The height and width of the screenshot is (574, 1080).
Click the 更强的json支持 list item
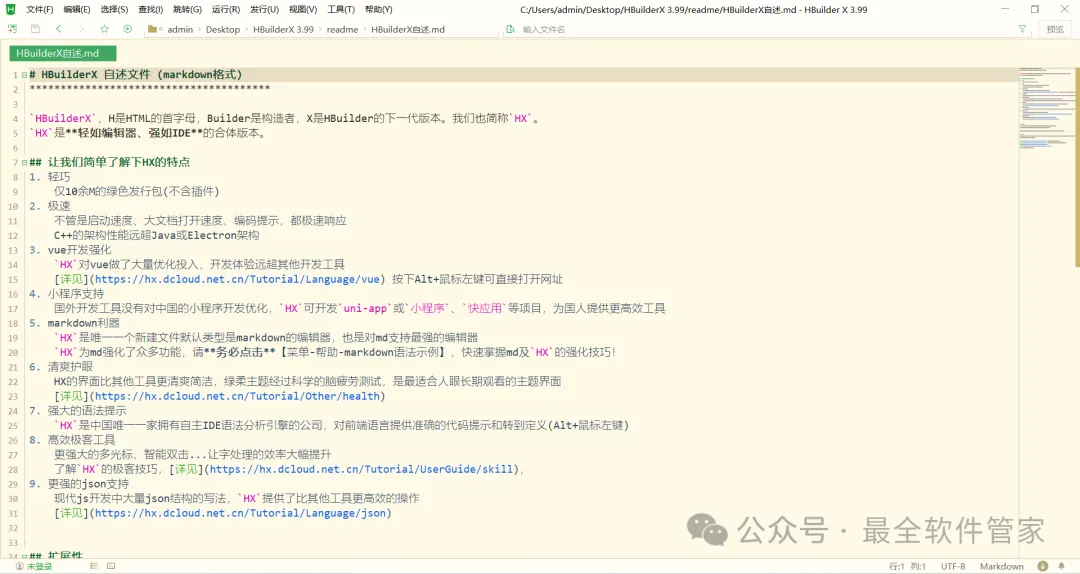[x=88, y=484]
